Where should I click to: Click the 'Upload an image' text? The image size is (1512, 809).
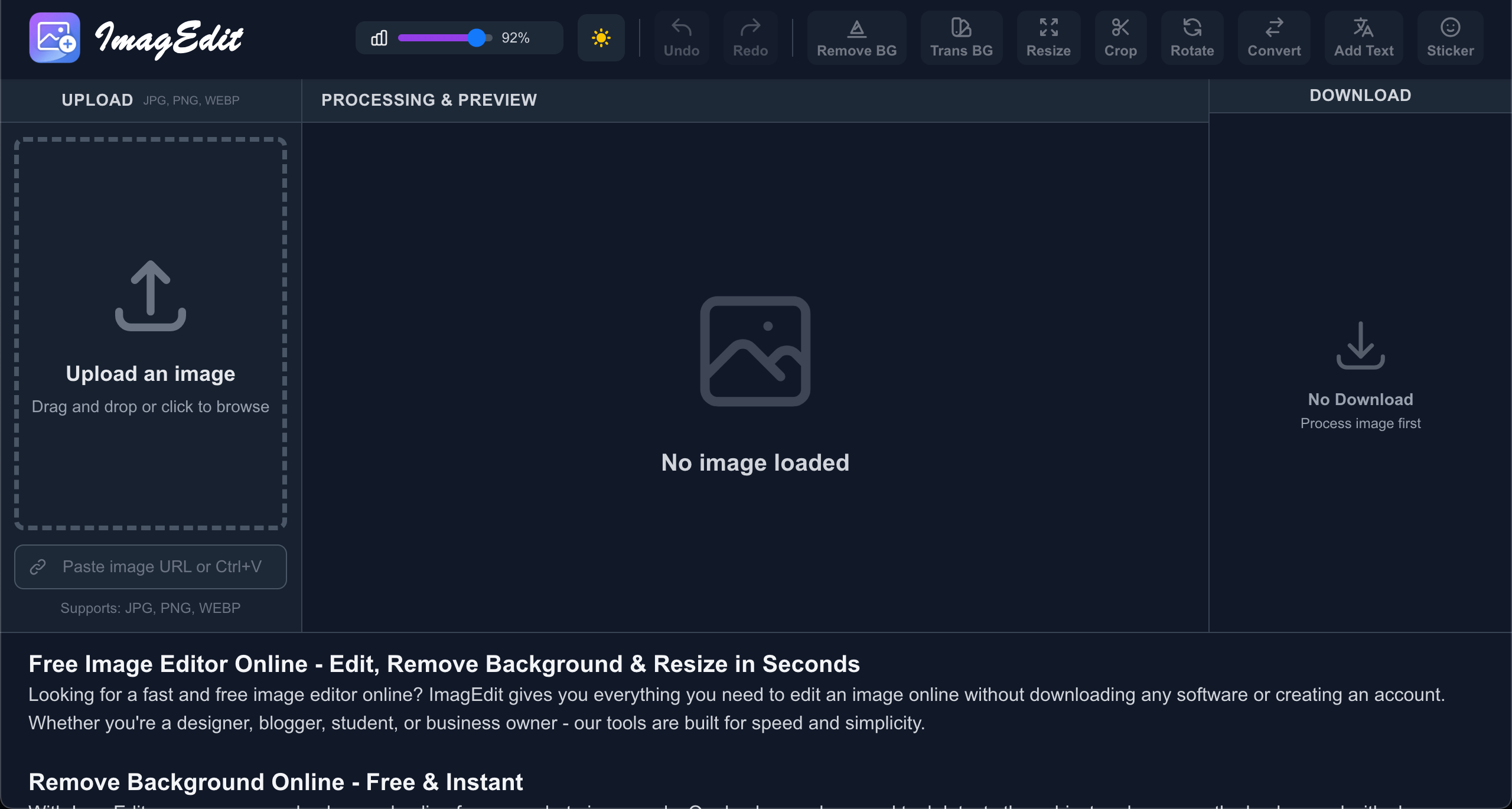coord(151,374)
